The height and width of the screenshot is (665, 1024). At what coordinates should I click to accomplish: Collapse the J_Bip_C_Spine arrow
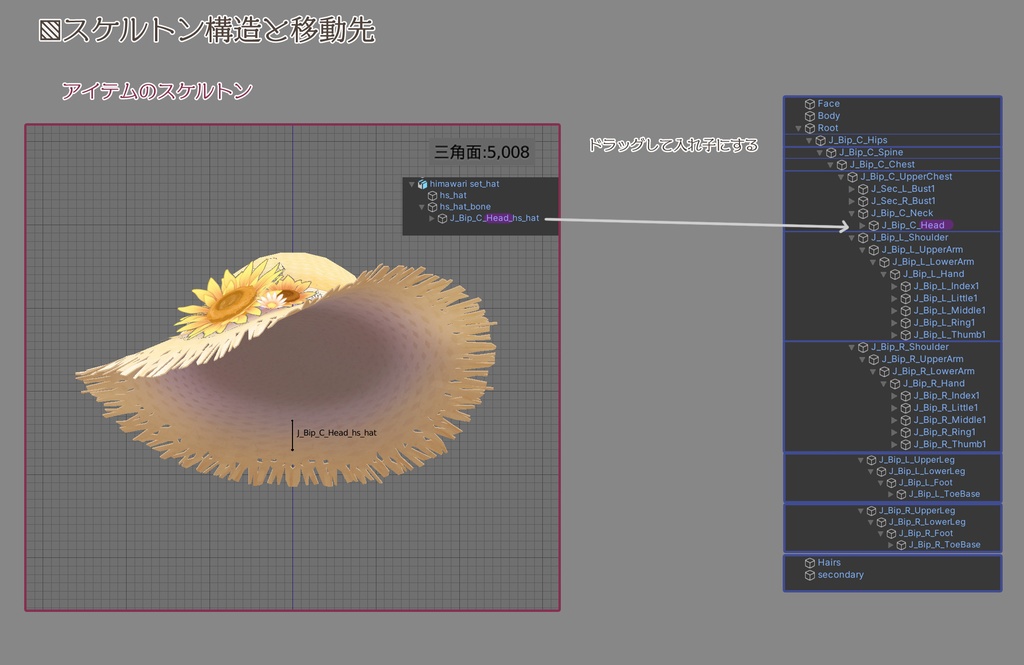(x=820, y=152)
